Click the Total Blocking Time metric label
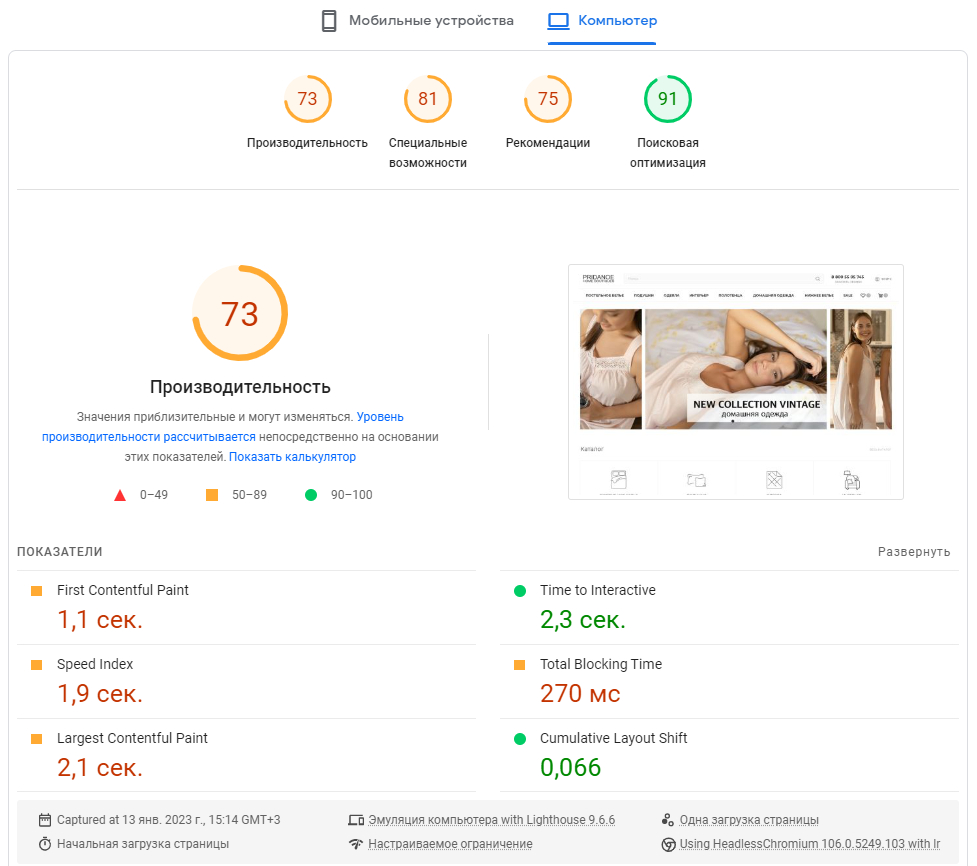Screen dimensions: 977x866 point(601,664)
